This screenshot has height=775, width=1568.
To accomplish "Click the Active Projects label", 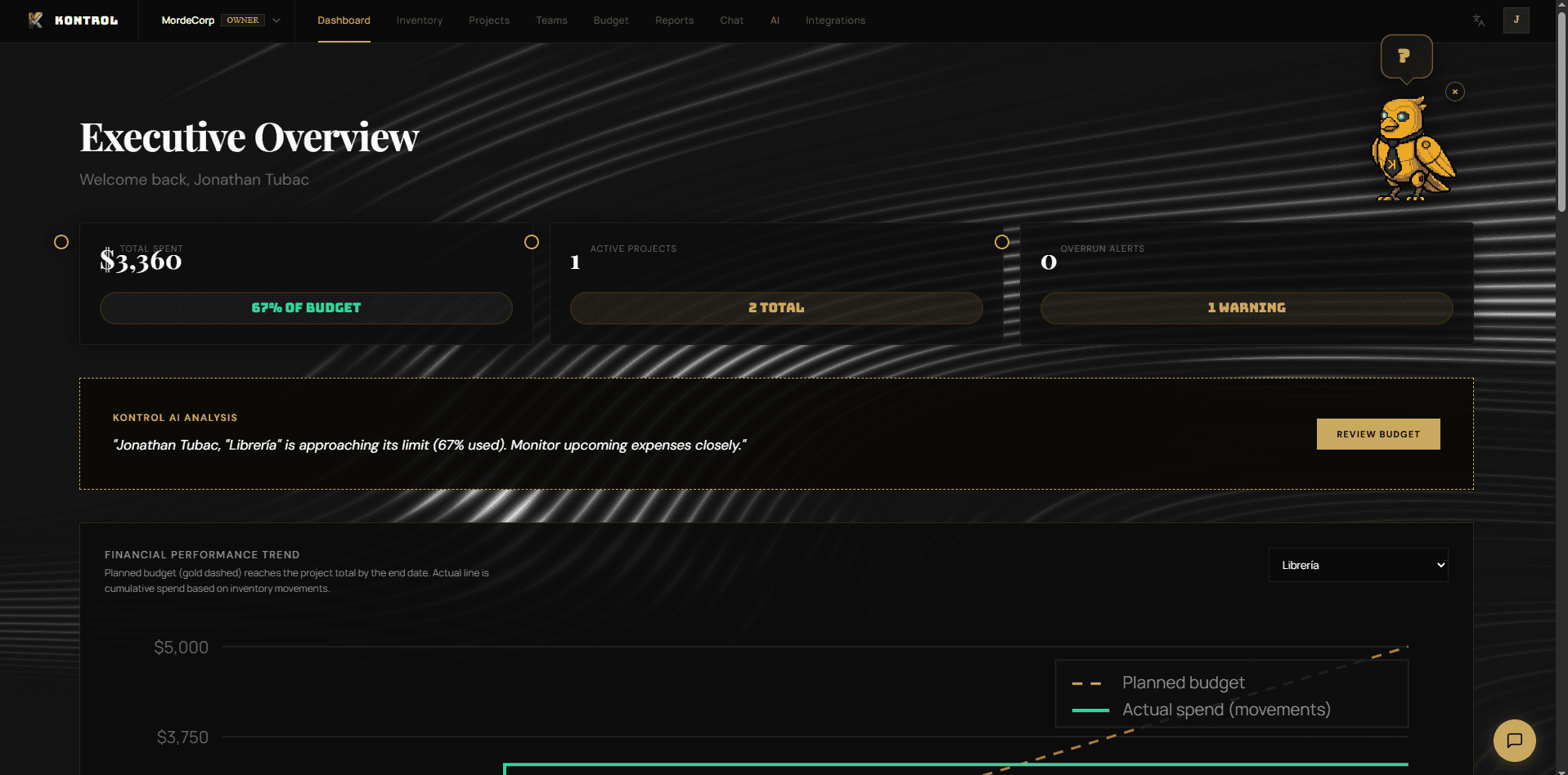I will 633,249.
